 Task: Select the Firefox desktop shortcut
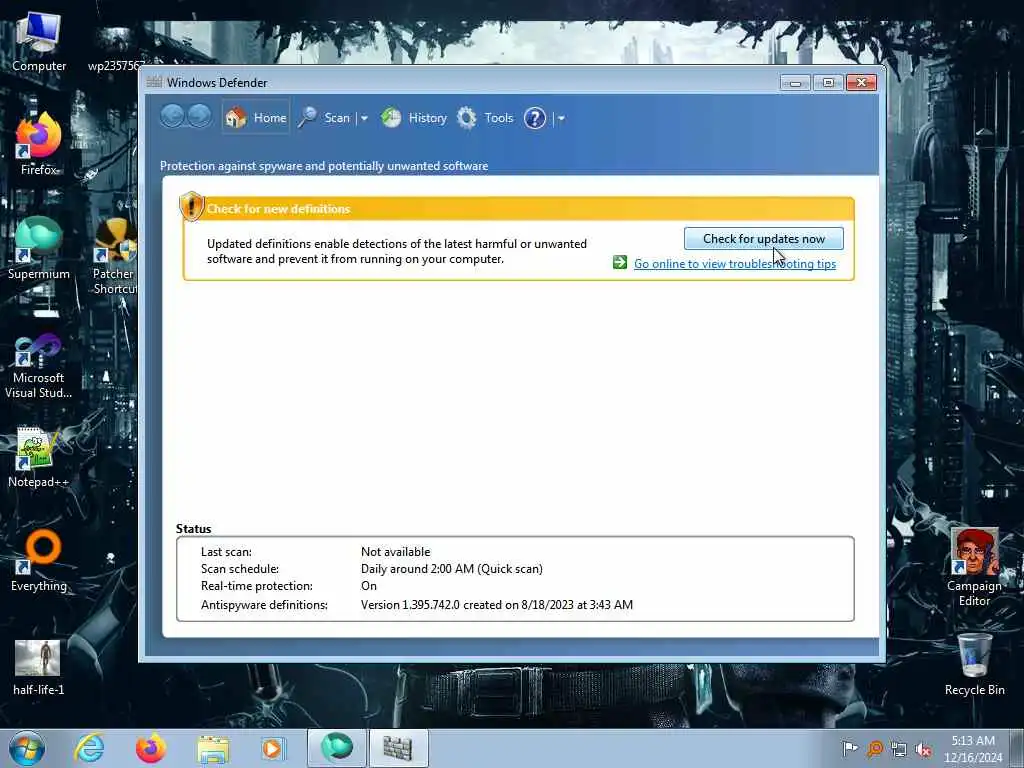39,144
